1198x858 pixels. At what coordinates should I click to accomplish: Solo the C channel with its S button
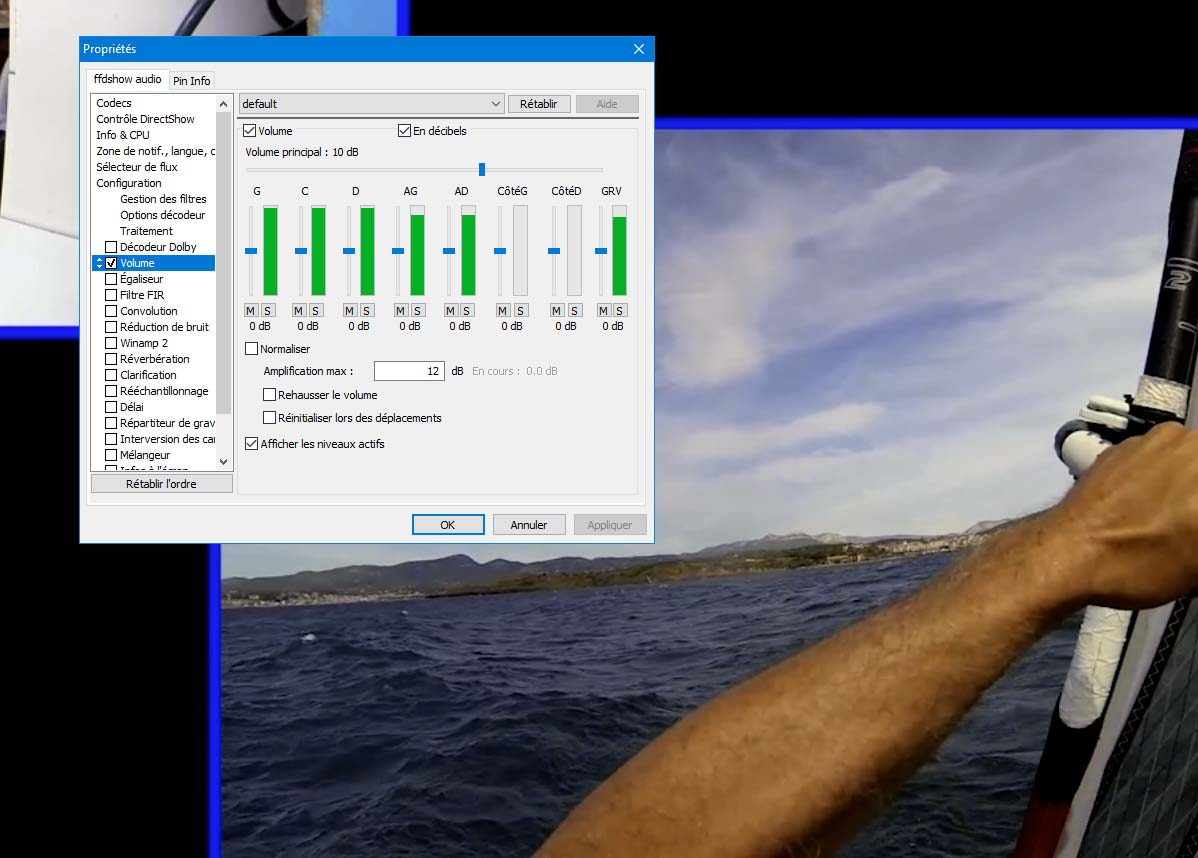[x=316, y=310]
